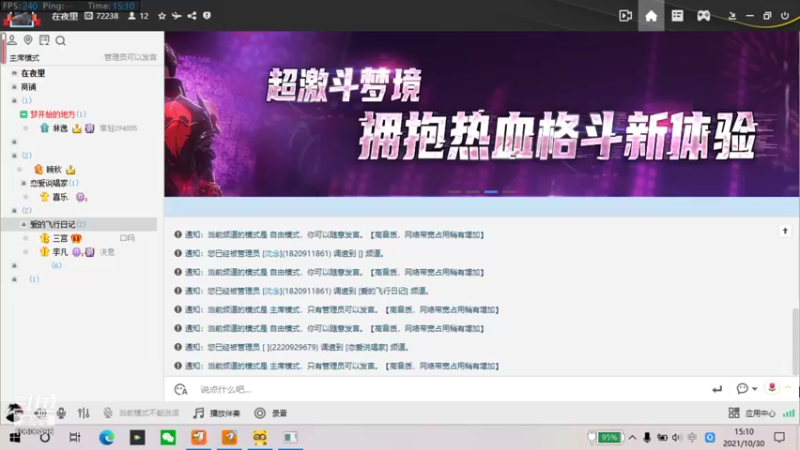Select the 爱的飞行日记 sub-channel row

tap(79, 224)
